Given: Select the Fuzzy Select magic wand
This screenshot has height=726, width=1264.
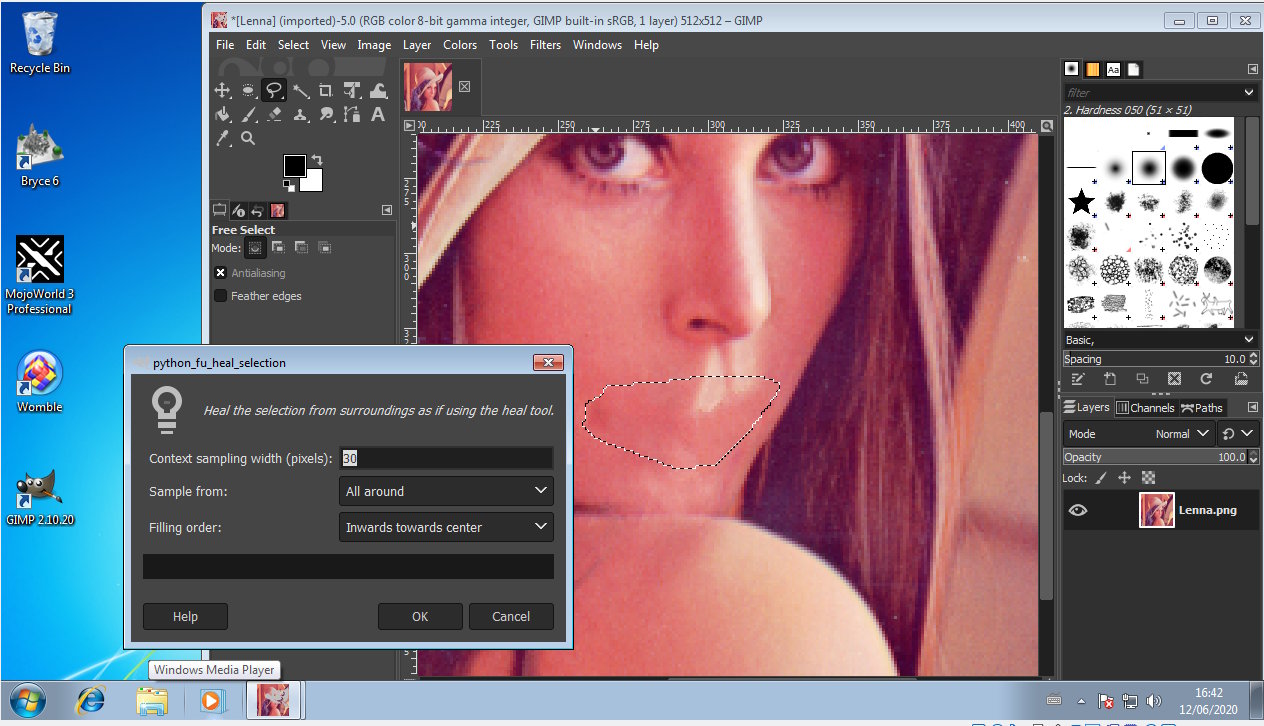Looking at the screenshot, I should [x=300, y=90].
